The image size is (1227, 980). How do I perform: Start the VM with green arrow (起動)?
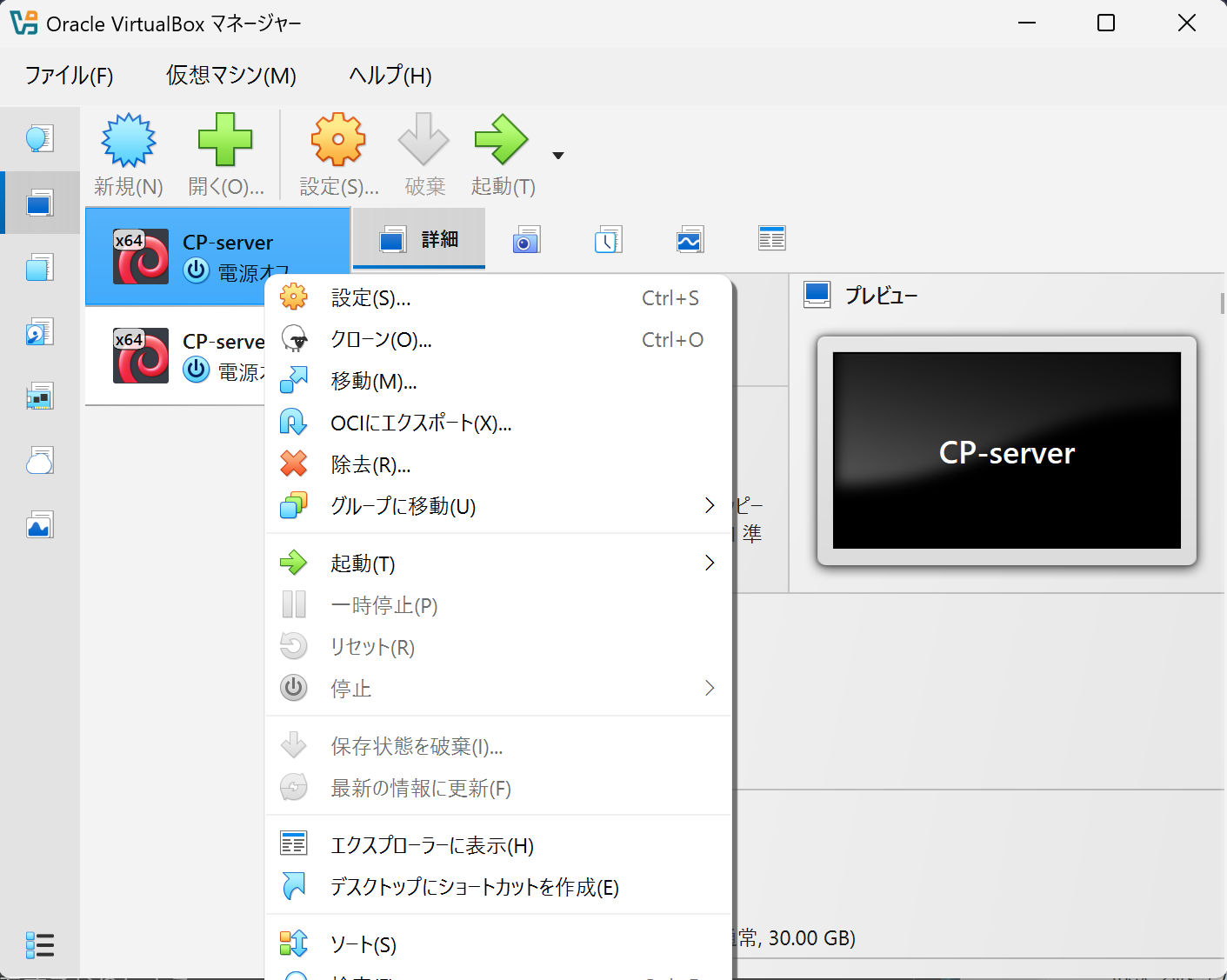(x=502, y=140)
